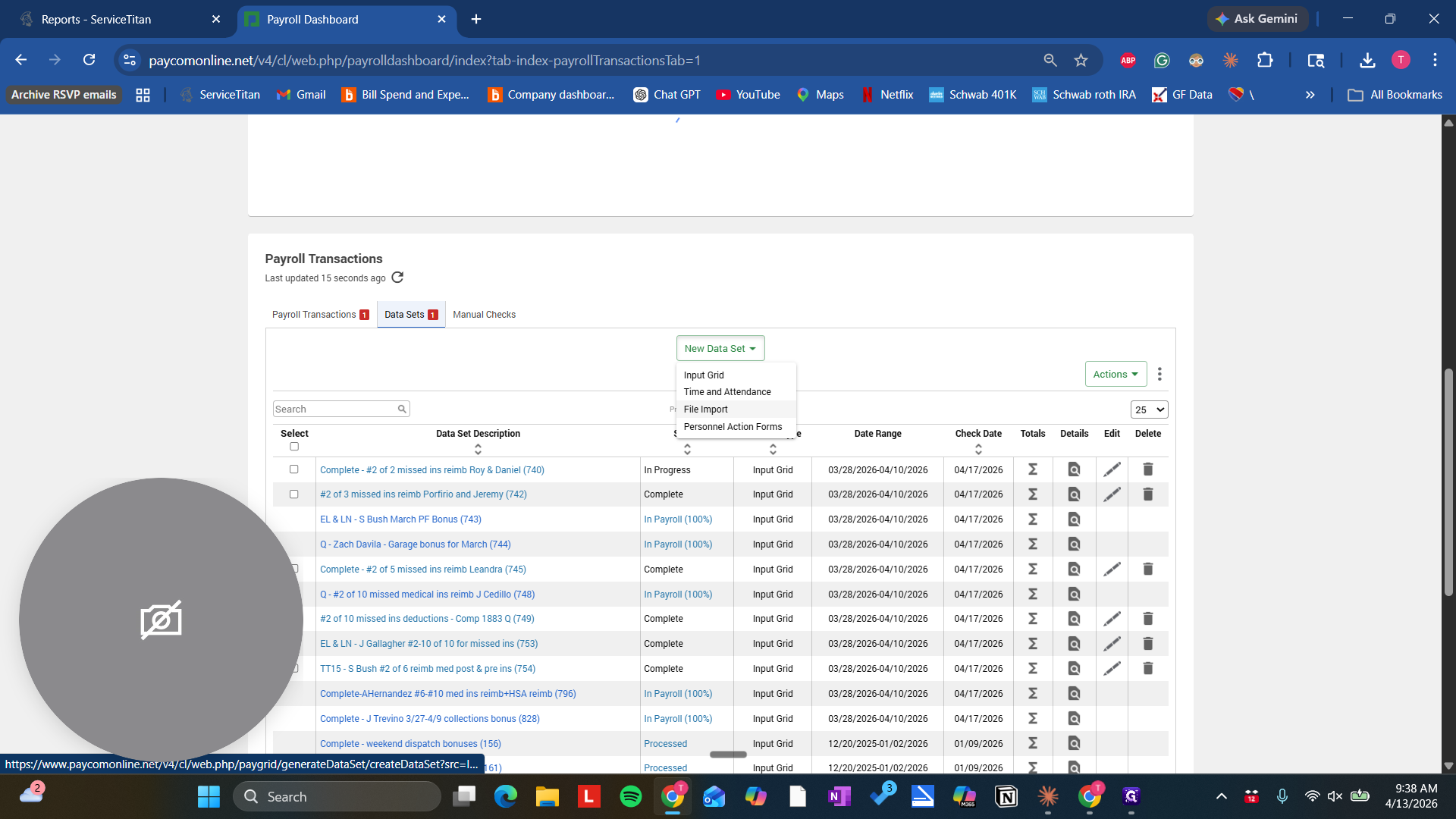Image resolution: width=1456 pixels, height=819 pixels.
Task: View details icon for data set 742
Action: click(1074, 494)
